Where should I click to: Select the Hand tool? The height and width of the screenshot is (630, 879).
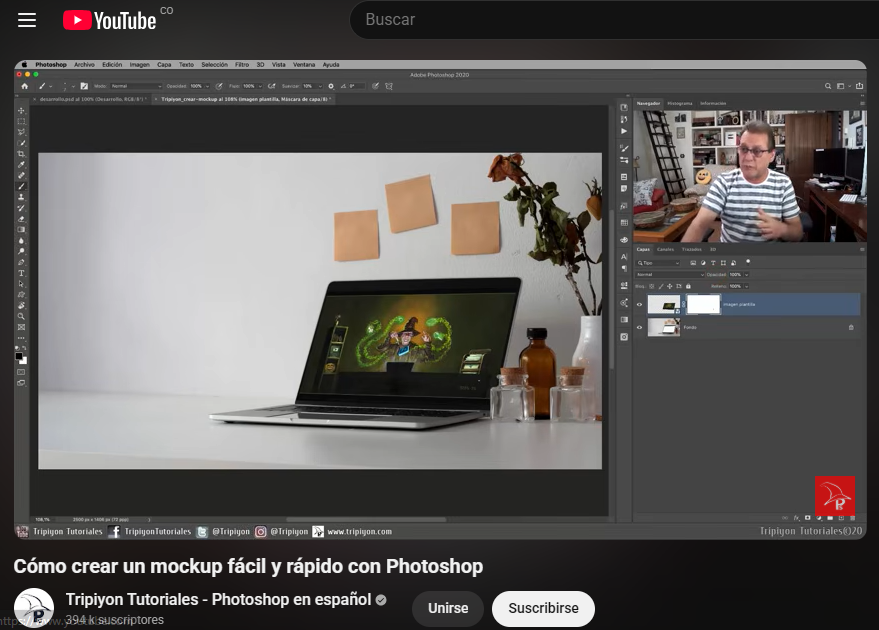pyautogui.click(x=21, y=305)
